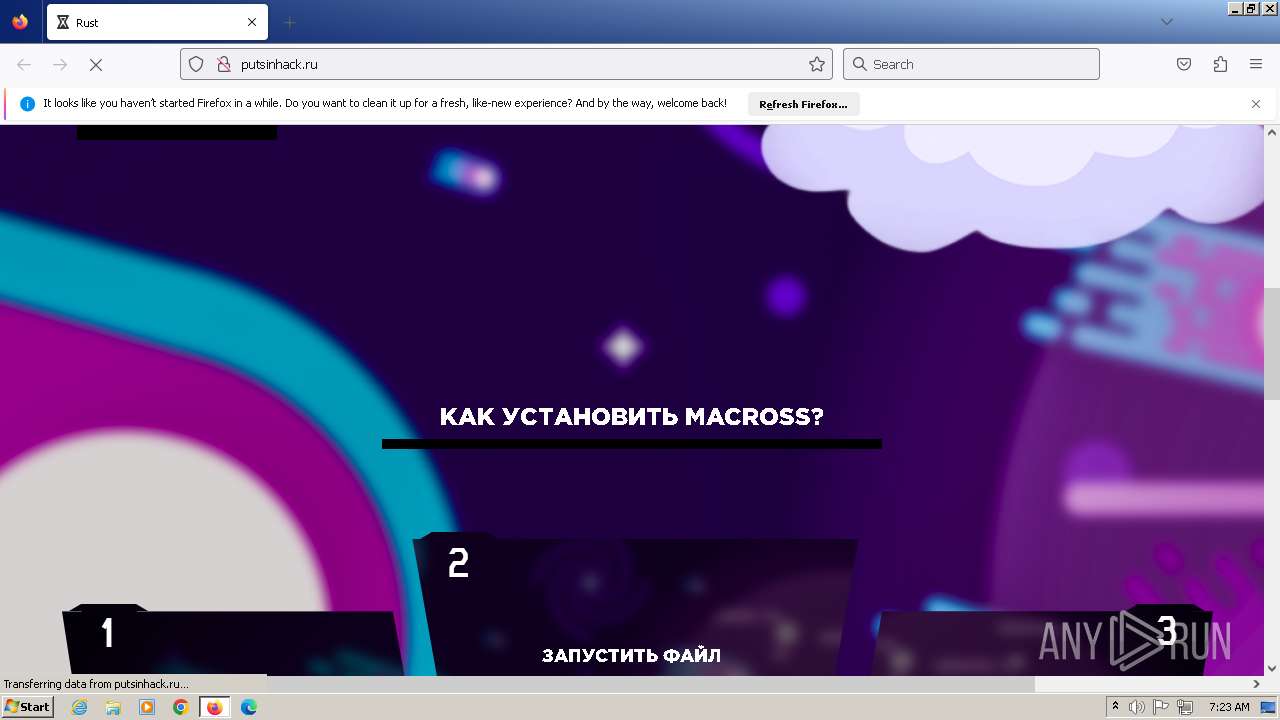Image resolution: width=1280 pixels, height=720 pixels.
Task: Launch Microsoft Edge from taskbar
Action: tap(249, 707)
